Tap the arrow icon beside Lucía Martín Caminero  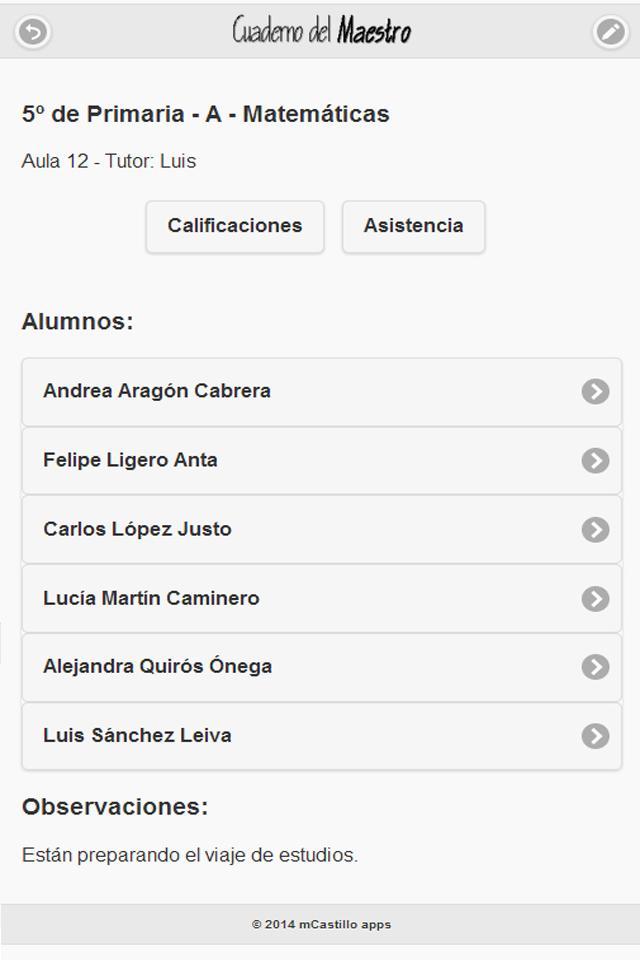point(595,598)
